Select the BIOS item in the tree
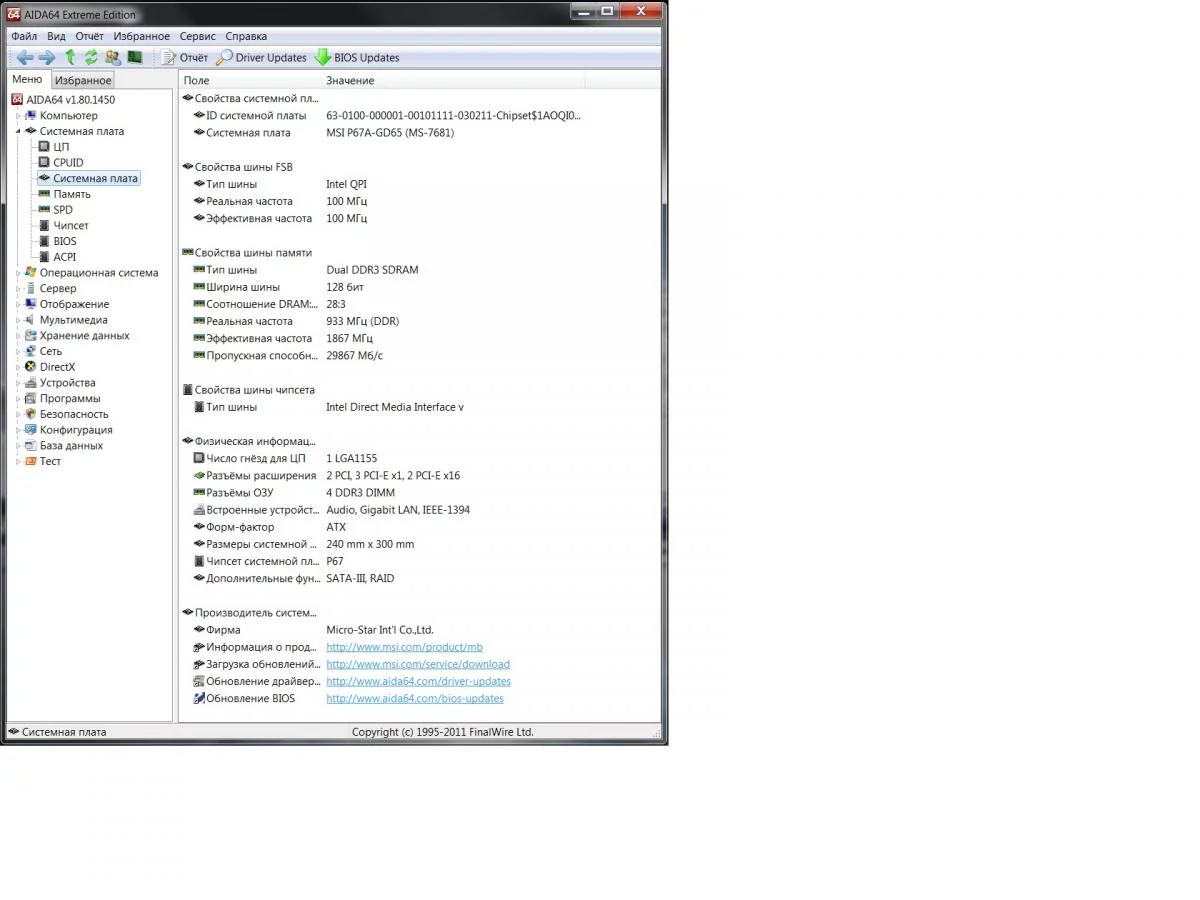1200x900 pixels. click(x=65, y=241)
